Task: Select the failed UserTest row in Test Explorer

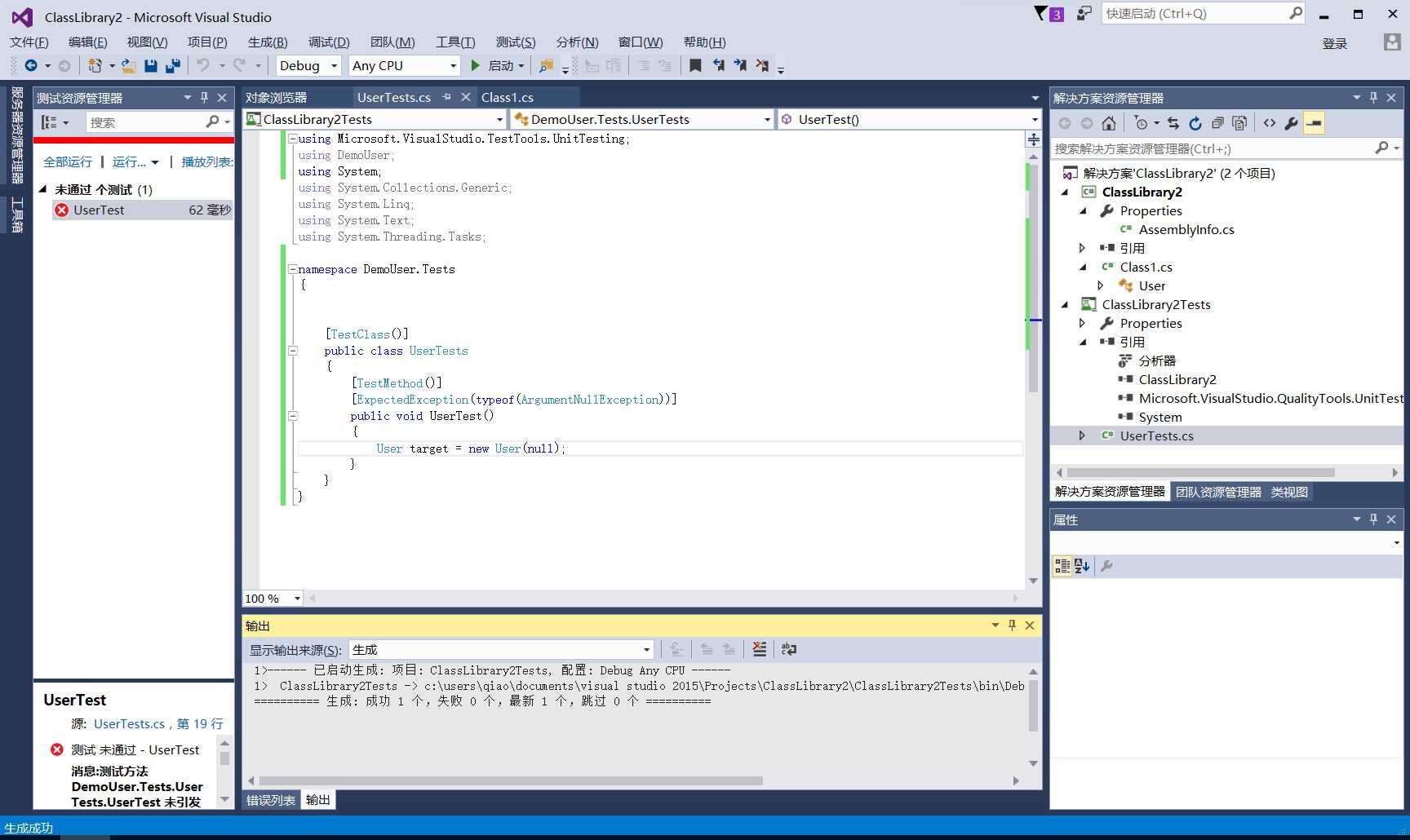Action: [x=143, y=210]
